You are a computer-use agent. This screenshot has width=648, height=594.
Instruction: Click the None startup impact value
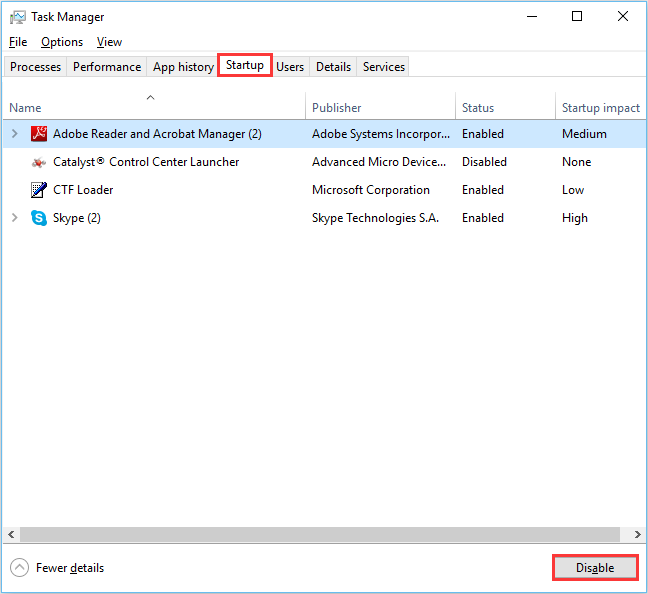click(576, 162)
